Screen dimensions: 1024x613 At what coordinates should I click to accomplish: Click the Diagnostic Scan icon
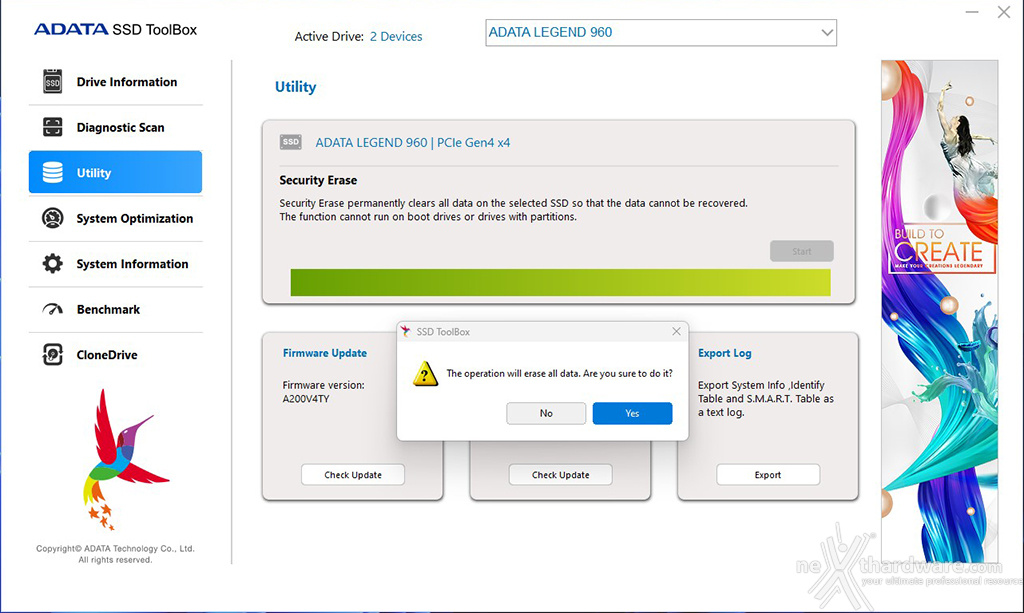52,127
